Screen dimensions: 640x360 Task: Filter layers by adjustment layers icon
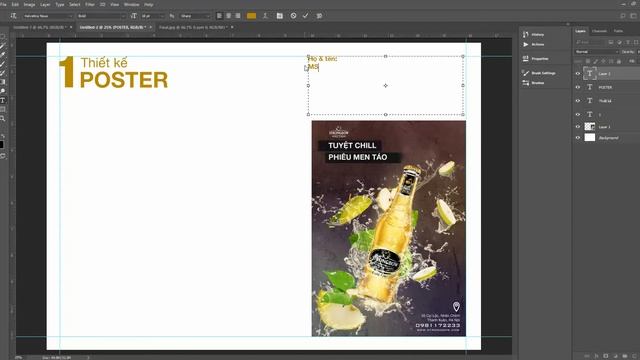(x=620, y=42)
